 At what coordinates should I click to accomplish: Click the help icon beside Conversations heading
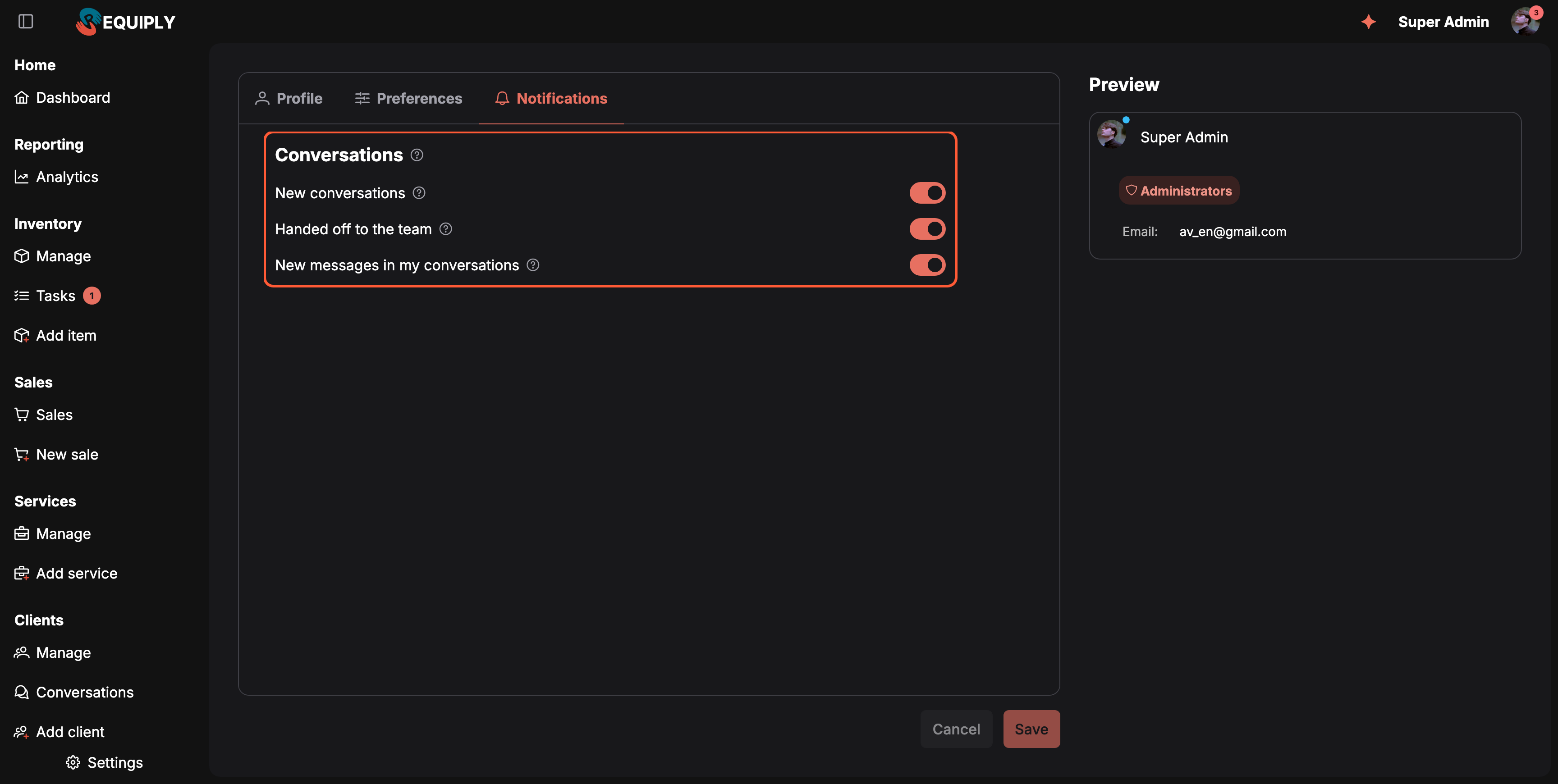[x=417, y=155]
